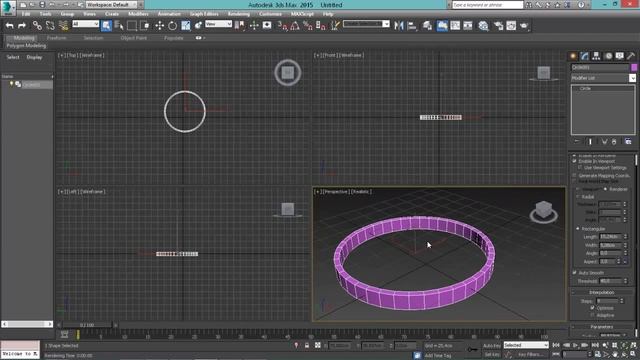Open the Material Editor icon
640x360 pixels.
pos(483,26)
